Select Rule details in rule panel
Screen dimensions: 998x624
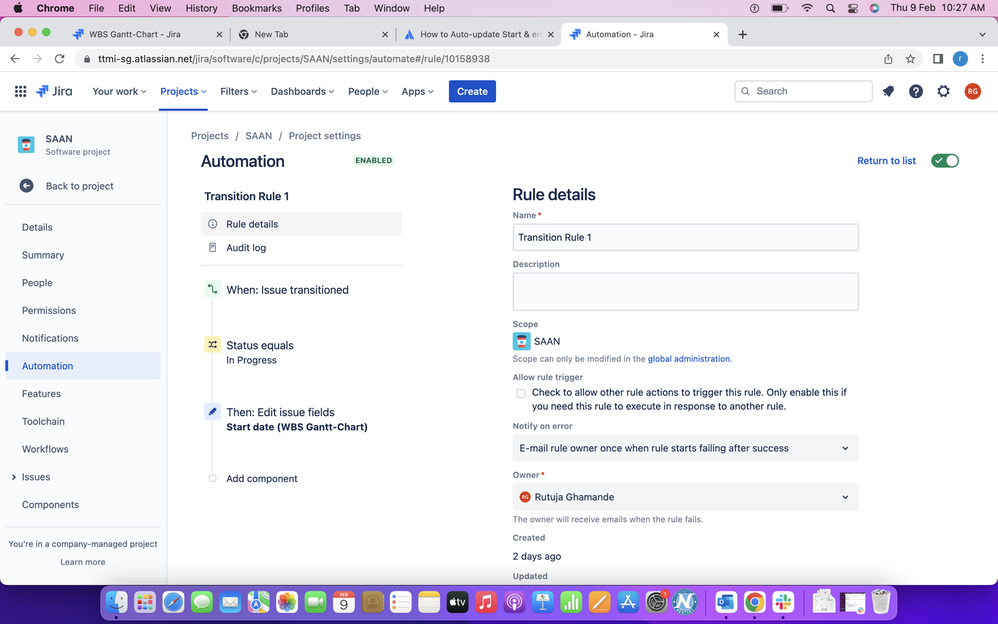[x=301, y=224]
